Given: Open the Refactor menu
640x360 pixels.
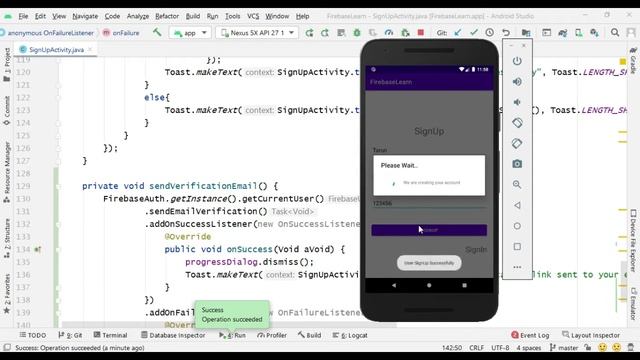Looking at the screenshot, I should tap(167, 16).
